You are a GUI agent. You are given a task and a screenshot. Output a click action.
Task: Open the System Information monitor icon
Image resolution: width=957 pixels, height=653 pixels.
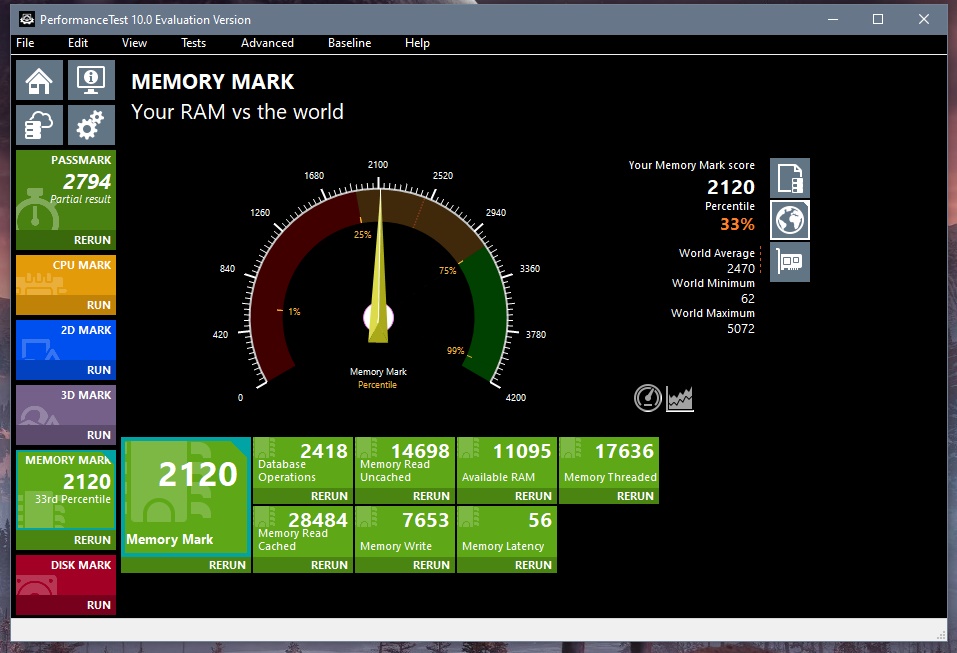click(91, 80)
